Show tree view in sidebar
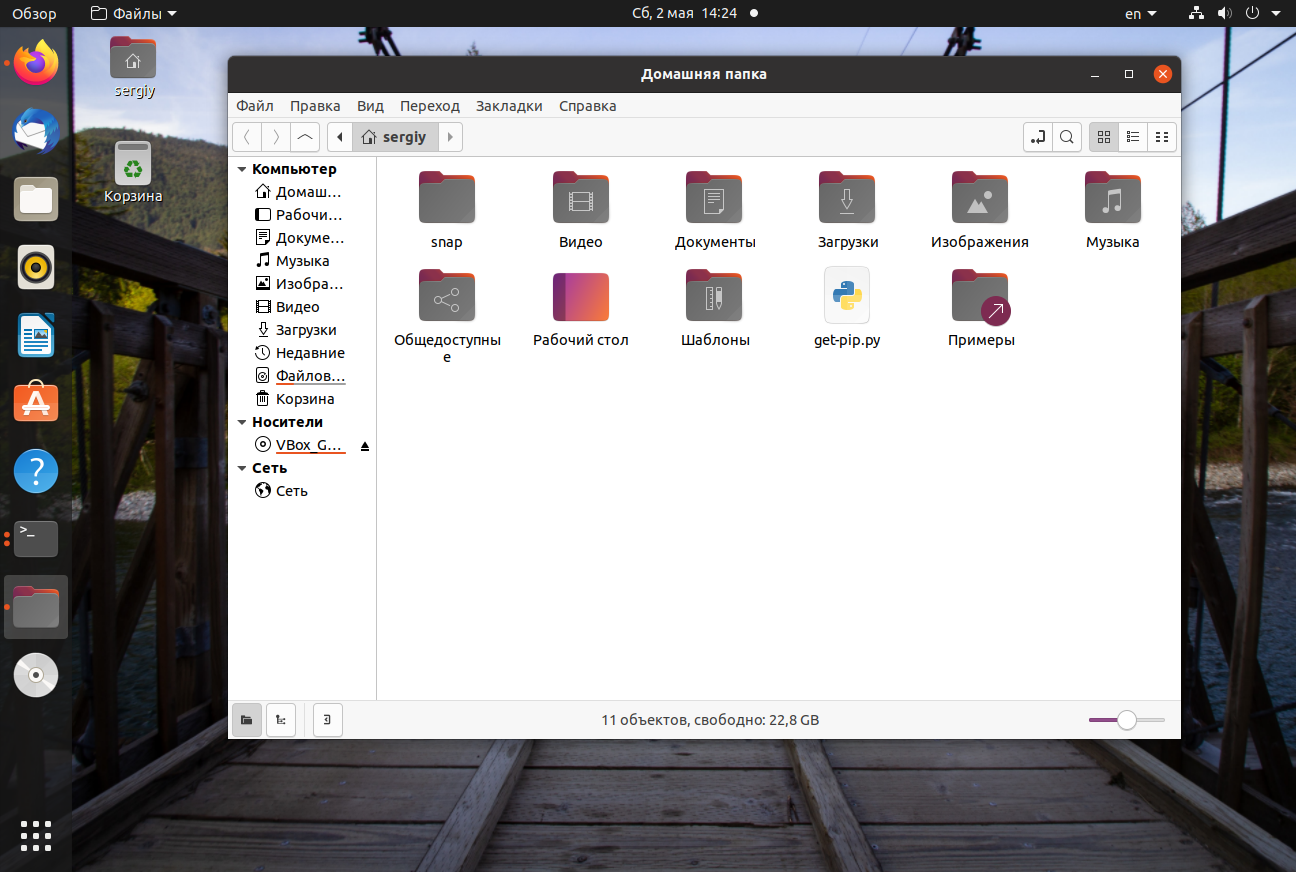 pos(281,720)
